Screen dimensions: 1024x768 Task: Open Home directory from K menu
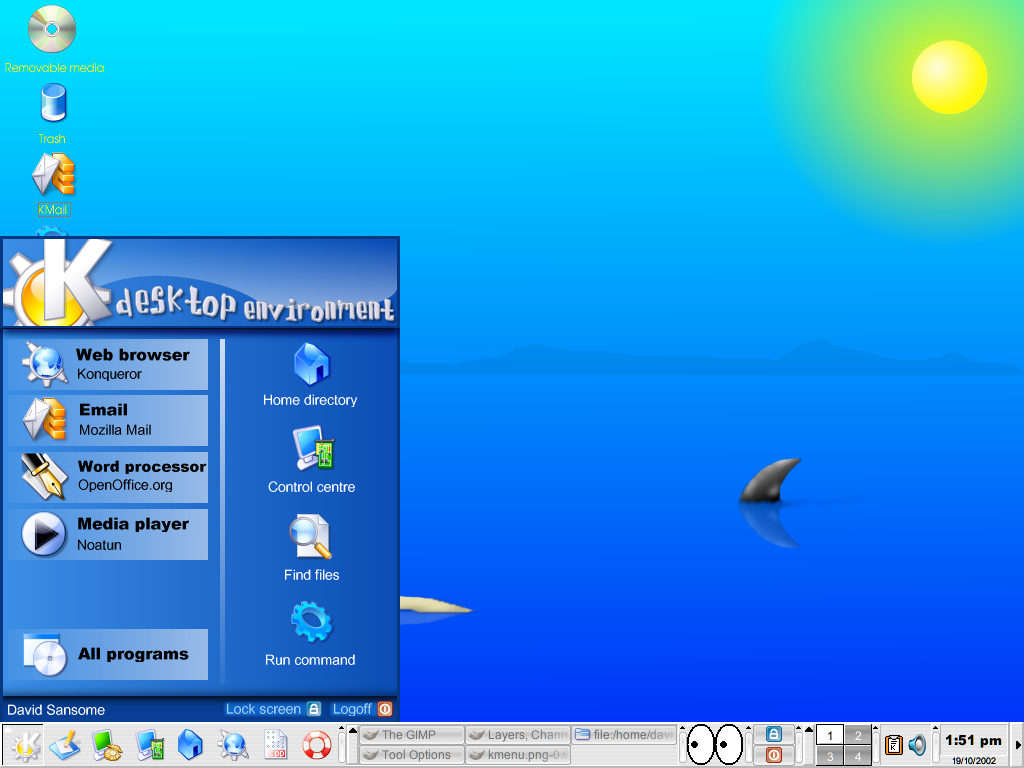(x=311, y=375)
